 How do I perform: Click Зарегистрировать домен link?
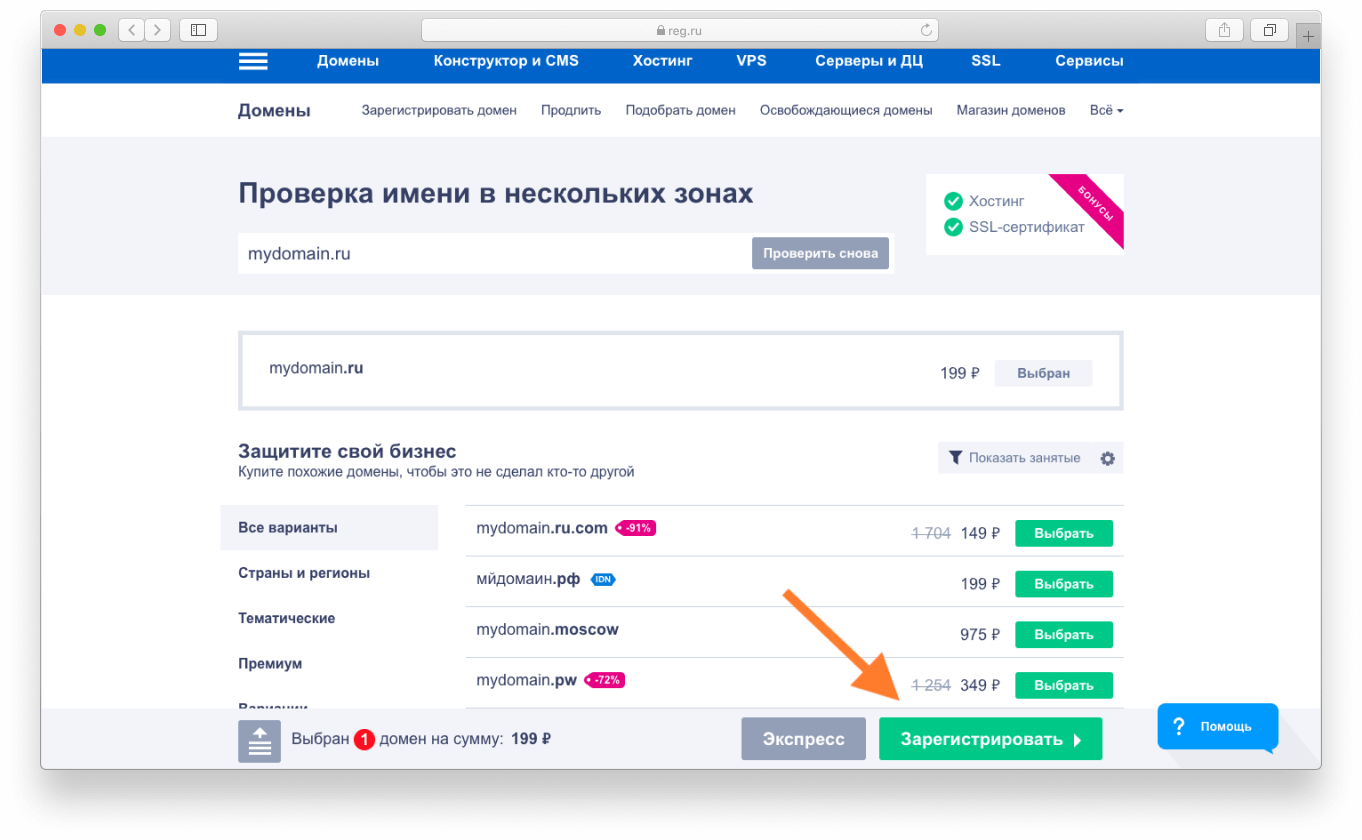coord(439,110)
